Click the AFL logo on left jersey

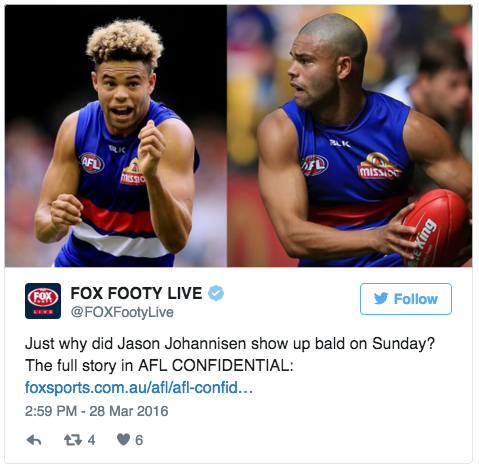[x=92, y=163]
